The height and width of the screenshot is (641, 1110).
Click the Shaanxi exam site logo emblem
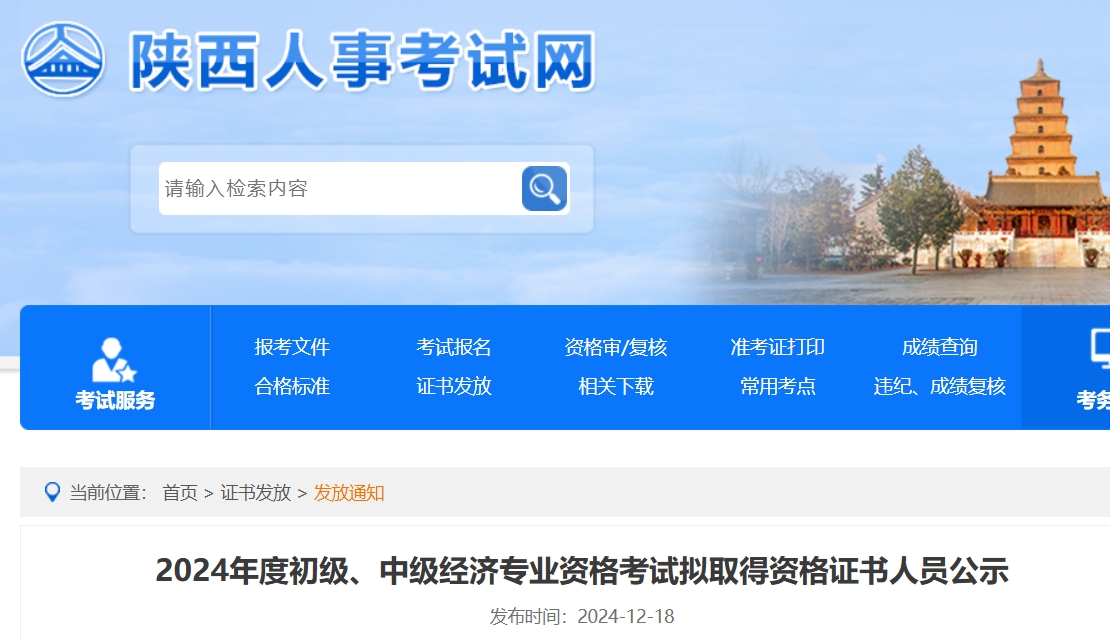pyautogui.click(x=63, y=59)
